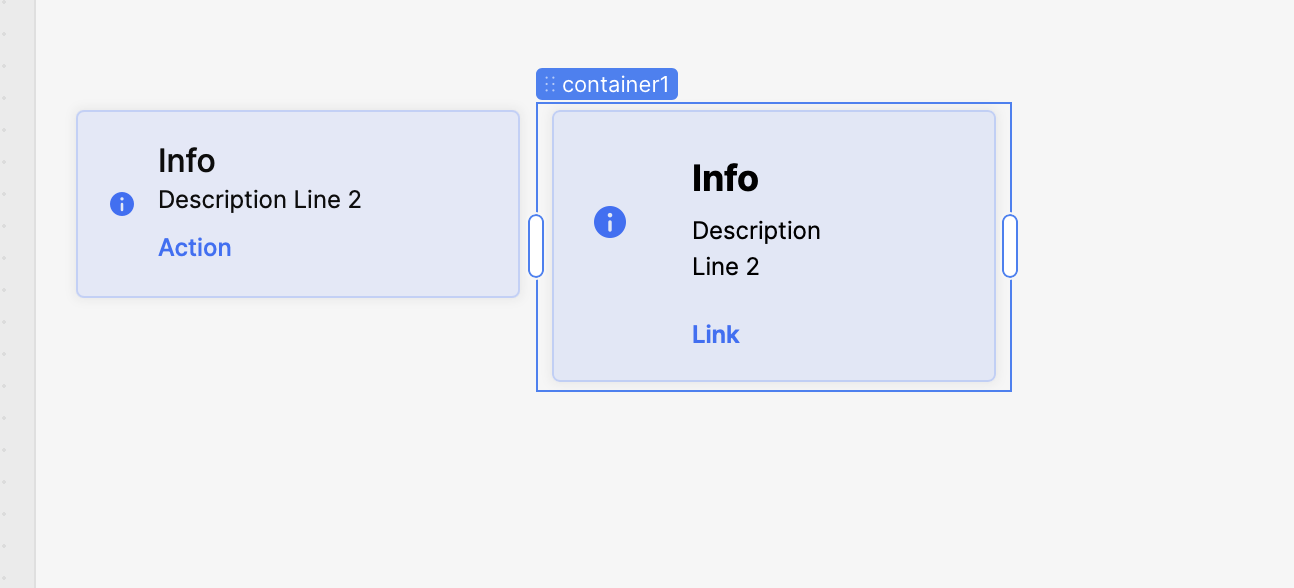Image resolution: width=1294 pixels, height=588 pixels.
Task: Click the container1 name label
Action: pos(615,85)
